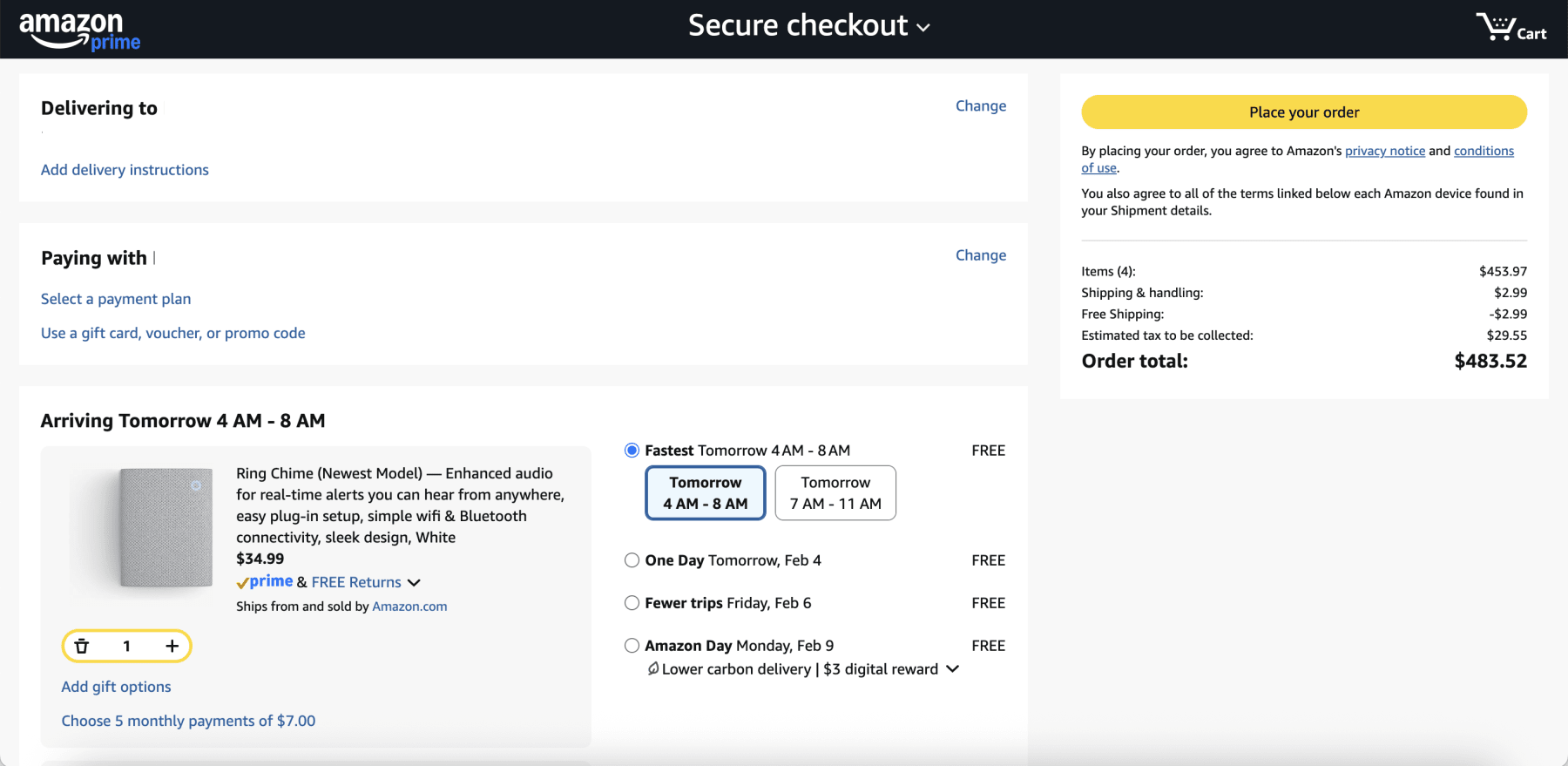Click the lower carbon delivery leaf icon
This screenshot has height=766, width=1568.
pyautogui.click(x=652, y=668)
